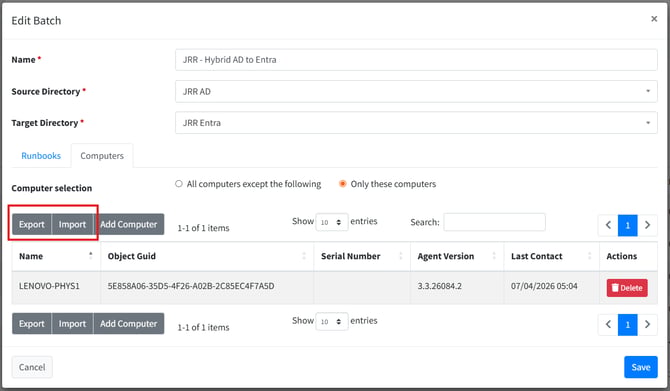Select 'All computers except the following' radio
The width and height of the screenshot is (670, 391).
click(179, 184)
